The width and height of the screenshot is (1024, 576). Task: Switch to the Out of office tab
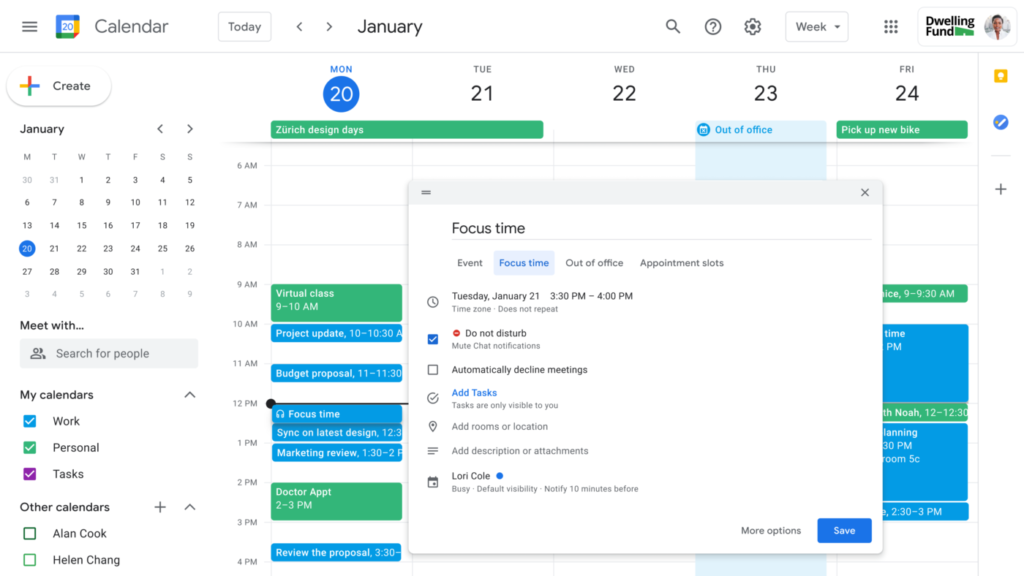point(594,262)
